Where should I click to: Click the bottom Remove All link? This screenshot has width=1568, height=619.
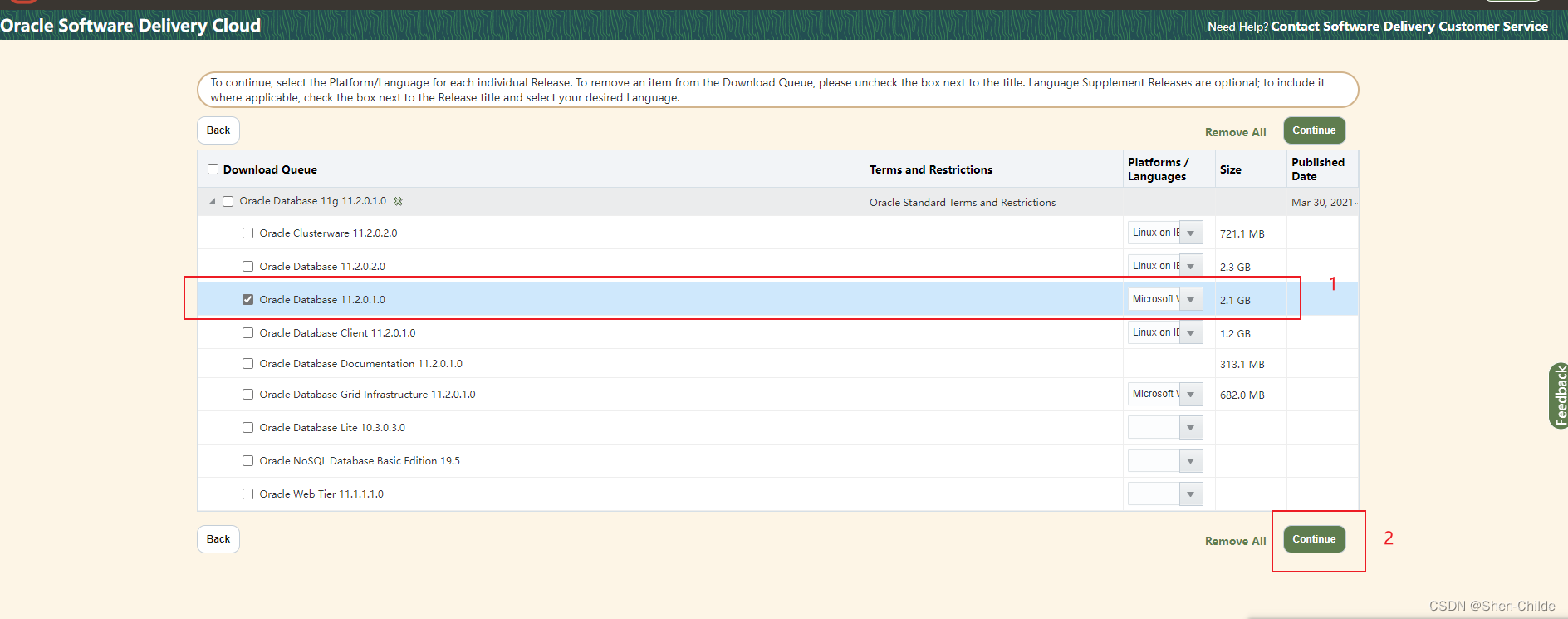point(1235,541)
